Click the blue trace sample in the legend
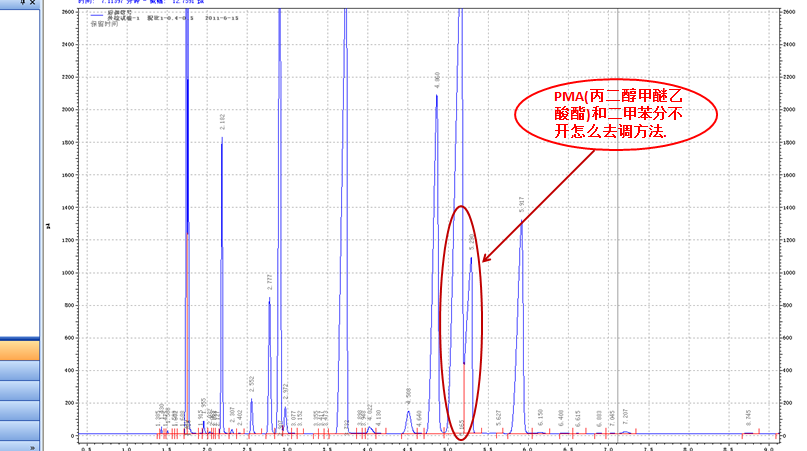The width and height of the screenshot is (807, 451). tap(97, 16)
